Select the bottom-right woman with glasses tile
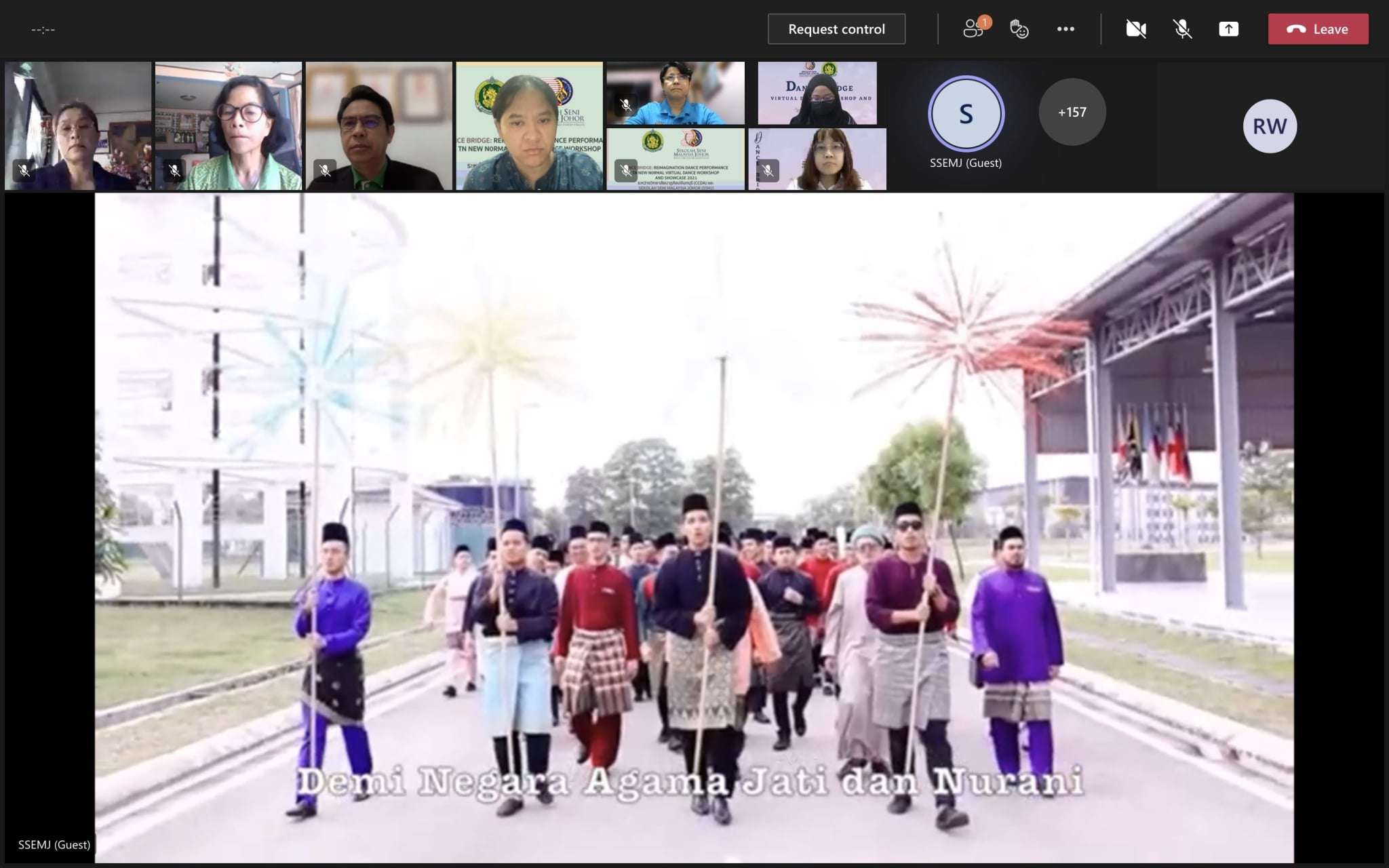The width and height of the screenshot is (1389, 868). [817, 159]
